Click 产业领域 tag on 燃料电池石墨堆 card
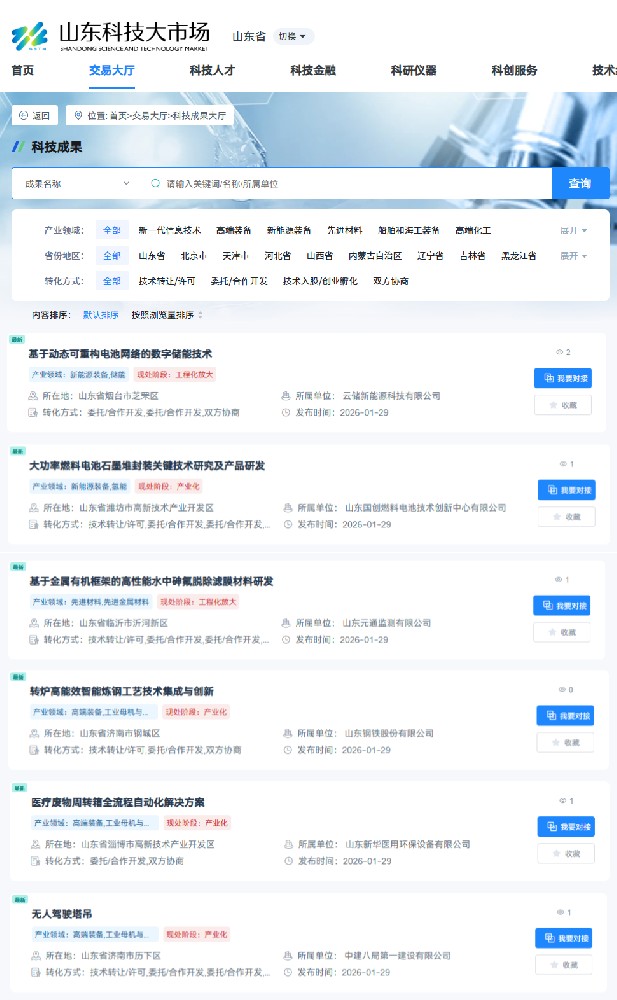Screen dimensions: 617x1000 tap(80, 486)
